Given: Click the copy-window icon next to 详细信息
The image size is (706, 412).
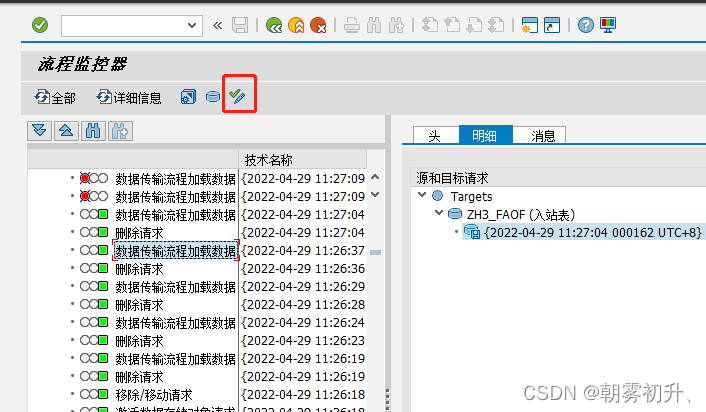Looking at the screenshot, I should pos(188,97).
